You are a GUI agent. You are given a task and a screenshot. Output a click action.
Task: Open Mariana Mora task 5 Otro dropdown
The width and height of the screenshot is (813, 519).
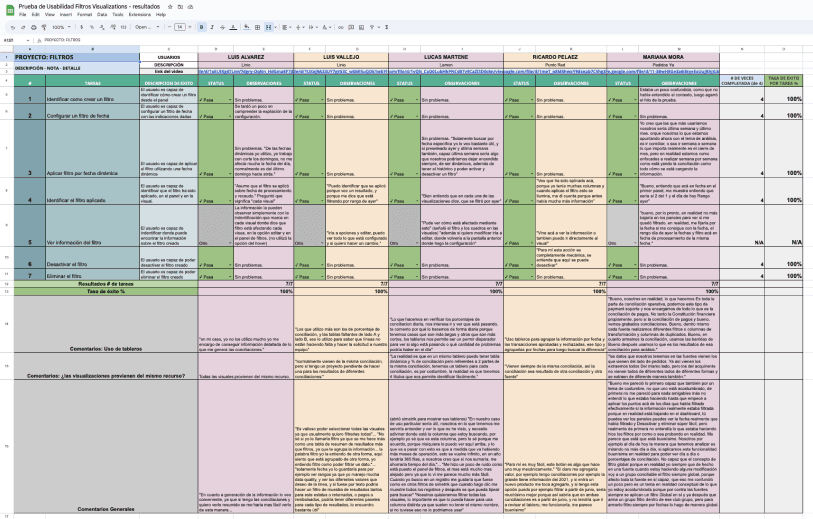point(635,243)
